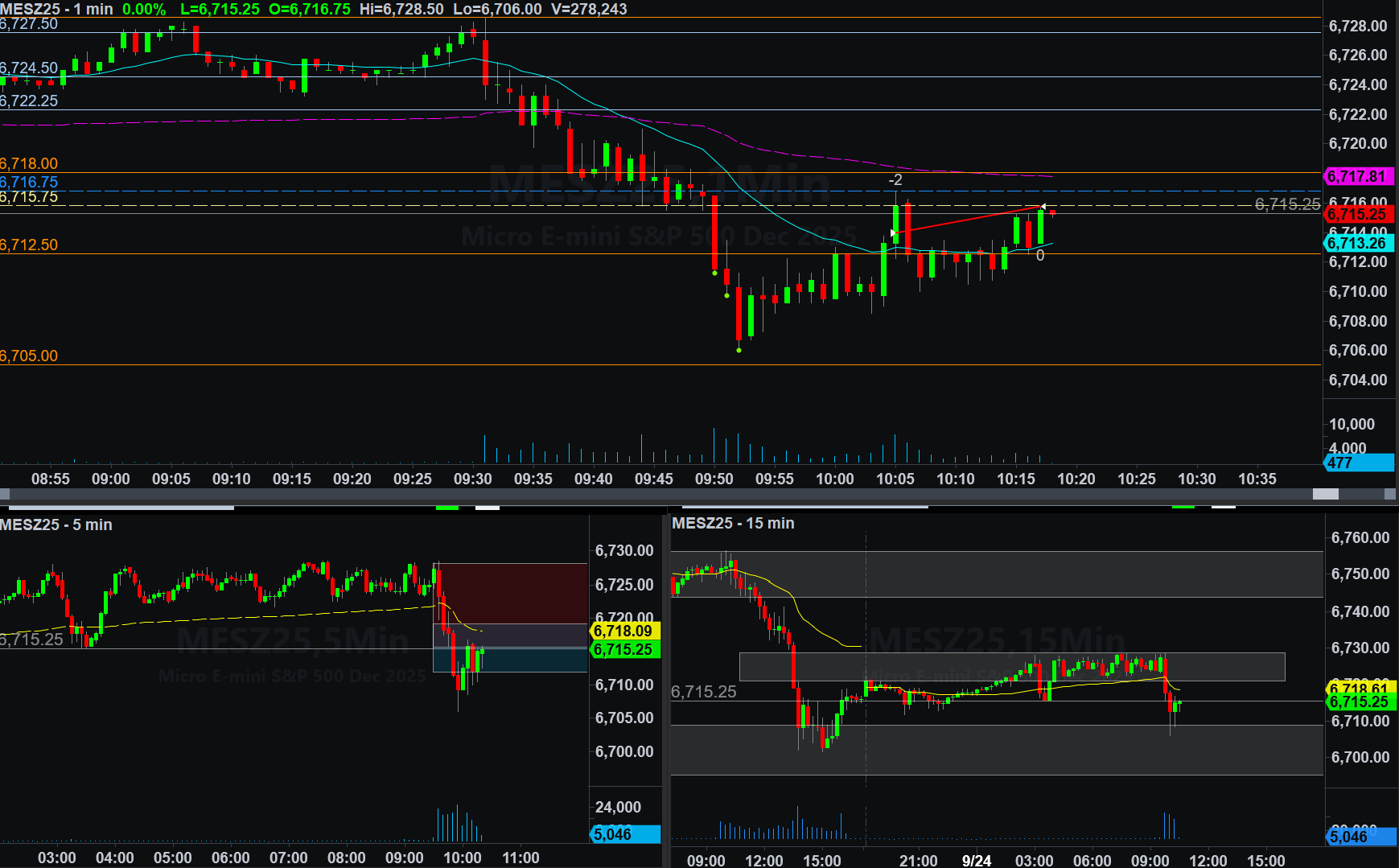
Task: Select the cyan 6,713.26 moving average tag
Action: tap(1356, 243)
